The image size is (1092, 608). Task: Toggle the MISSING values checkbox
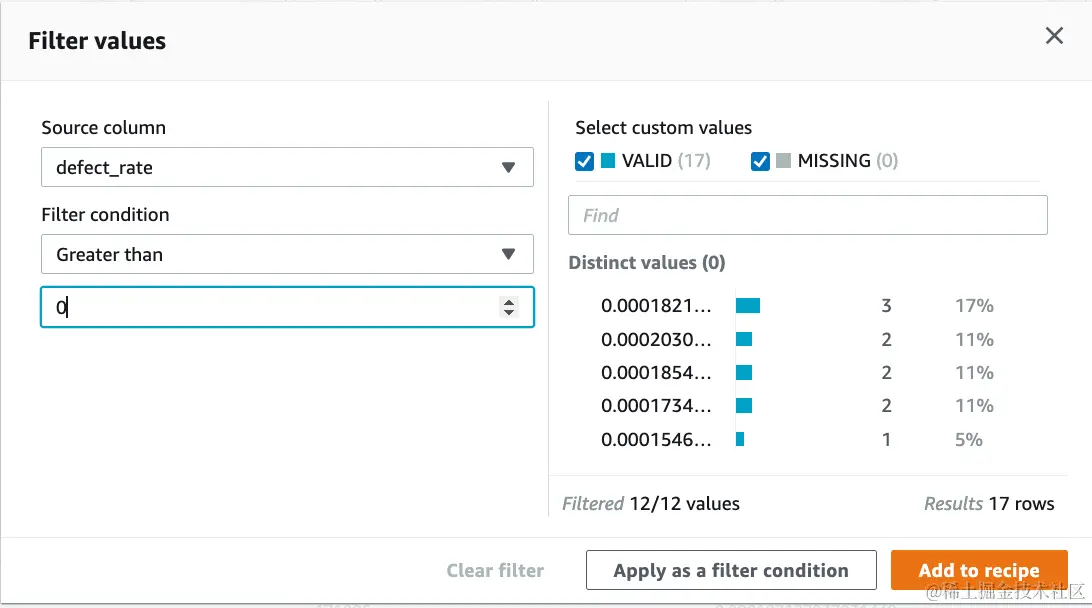point(760,161)
